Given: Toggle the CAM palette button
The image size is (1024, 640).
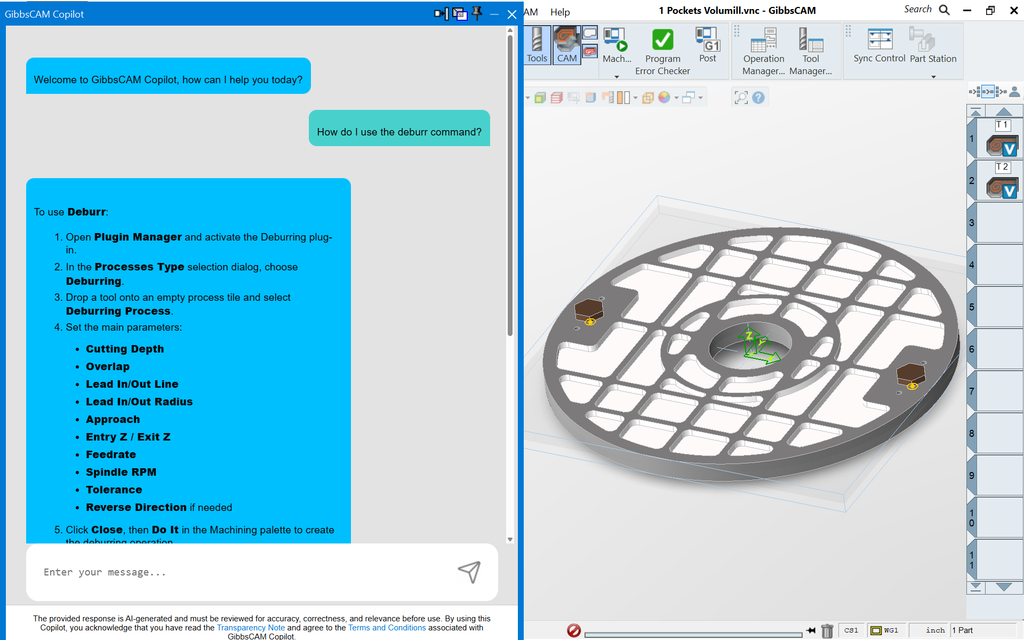Looking at the screenshot, I should click(x=566, y=45).
